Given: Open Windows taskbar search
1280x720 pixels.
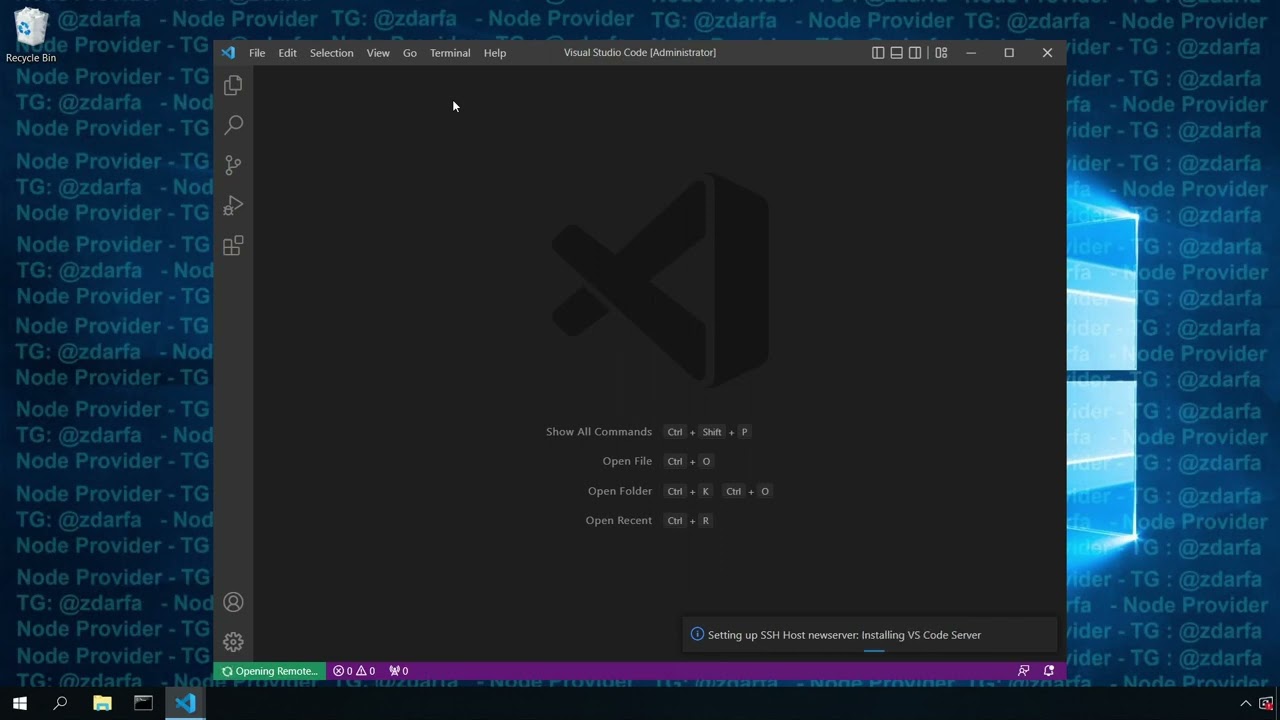Looking at the screenshot, I should 60,703.
